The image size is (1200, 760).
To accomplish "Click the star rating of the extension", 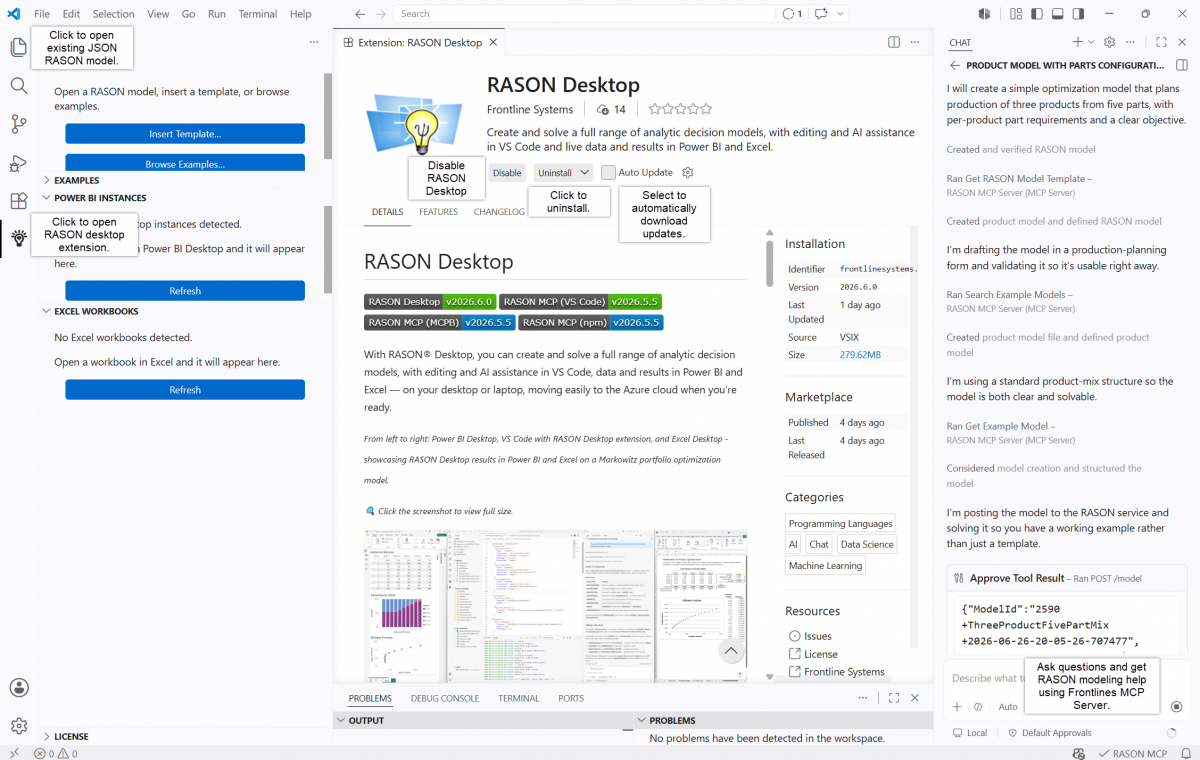I will (x=680, y=109).
